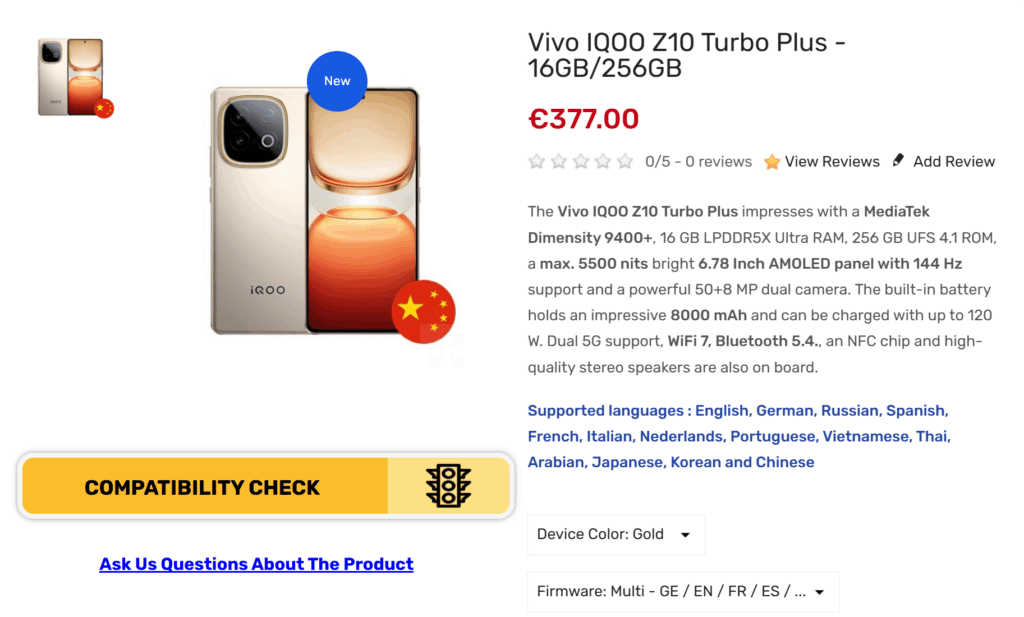Click the traffic light compatibility icon

(x=448, y=486)
